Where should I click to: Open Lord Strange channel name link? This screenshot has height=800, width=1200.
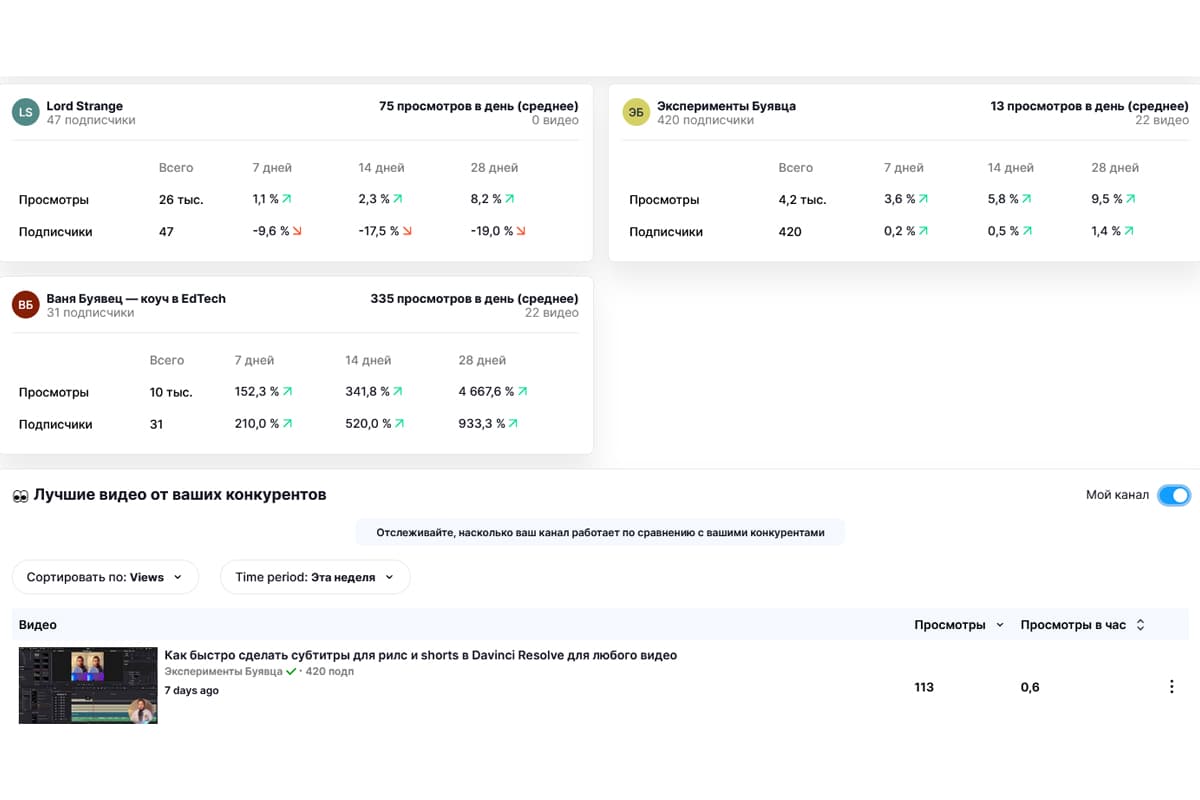[x=85, y=105]
